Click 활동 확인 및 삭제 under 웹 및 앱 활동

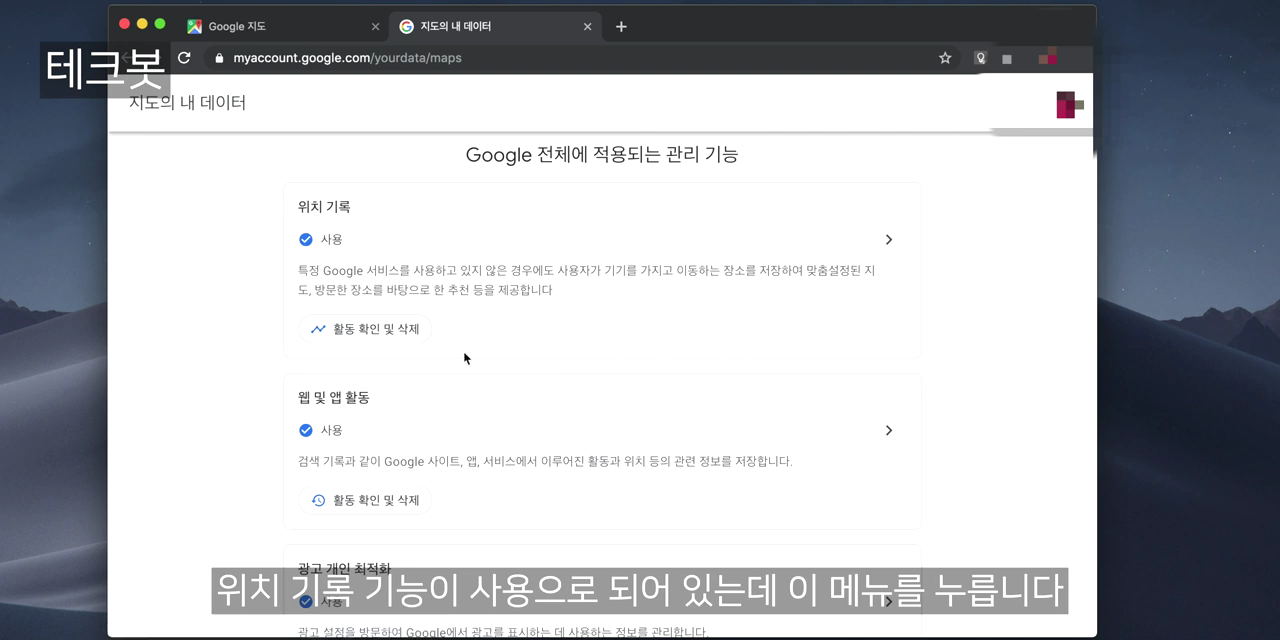click(365, 500)
